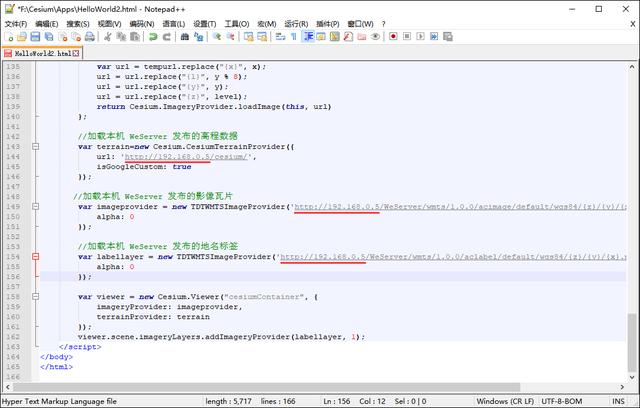
Task: Save the current file with the Save icon
Action: coord(36,37)
